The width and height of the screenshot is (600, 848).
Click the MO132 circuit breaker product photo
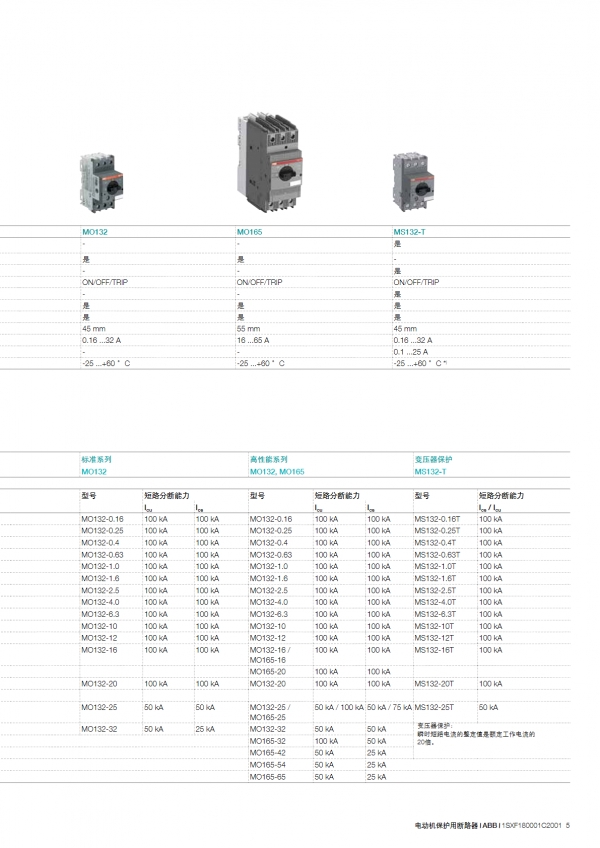click(x=102, y=182)
